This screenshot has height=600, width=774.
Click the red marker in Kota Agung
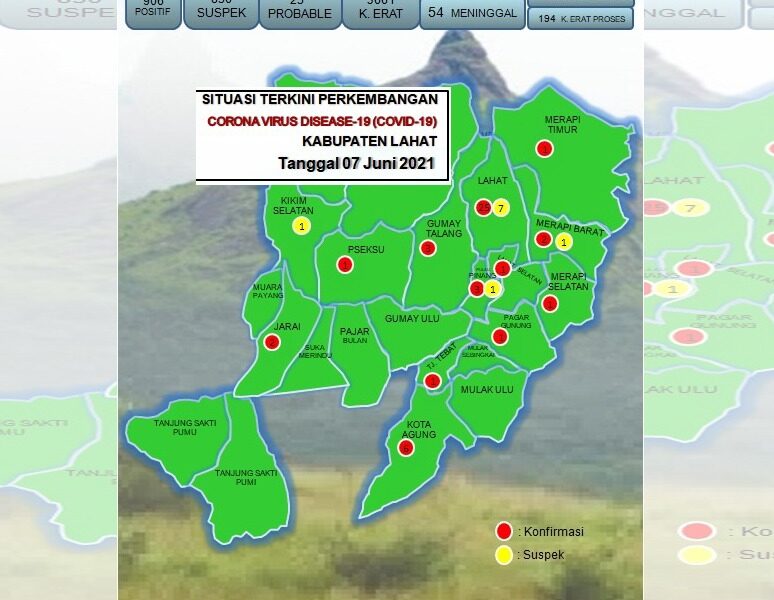[406, 448]
